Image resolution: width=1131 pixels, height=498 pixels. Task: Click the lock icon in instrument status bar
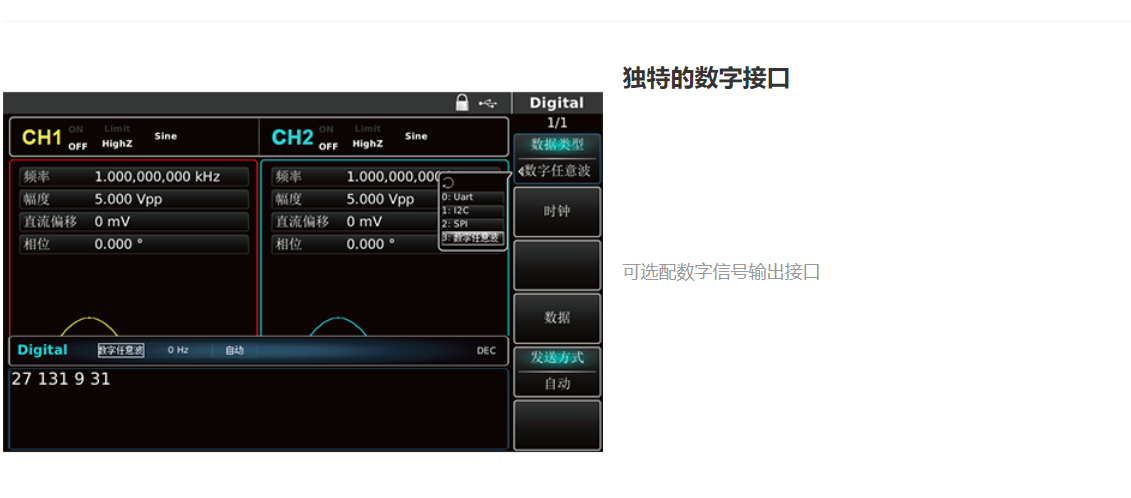coord(462,103)
